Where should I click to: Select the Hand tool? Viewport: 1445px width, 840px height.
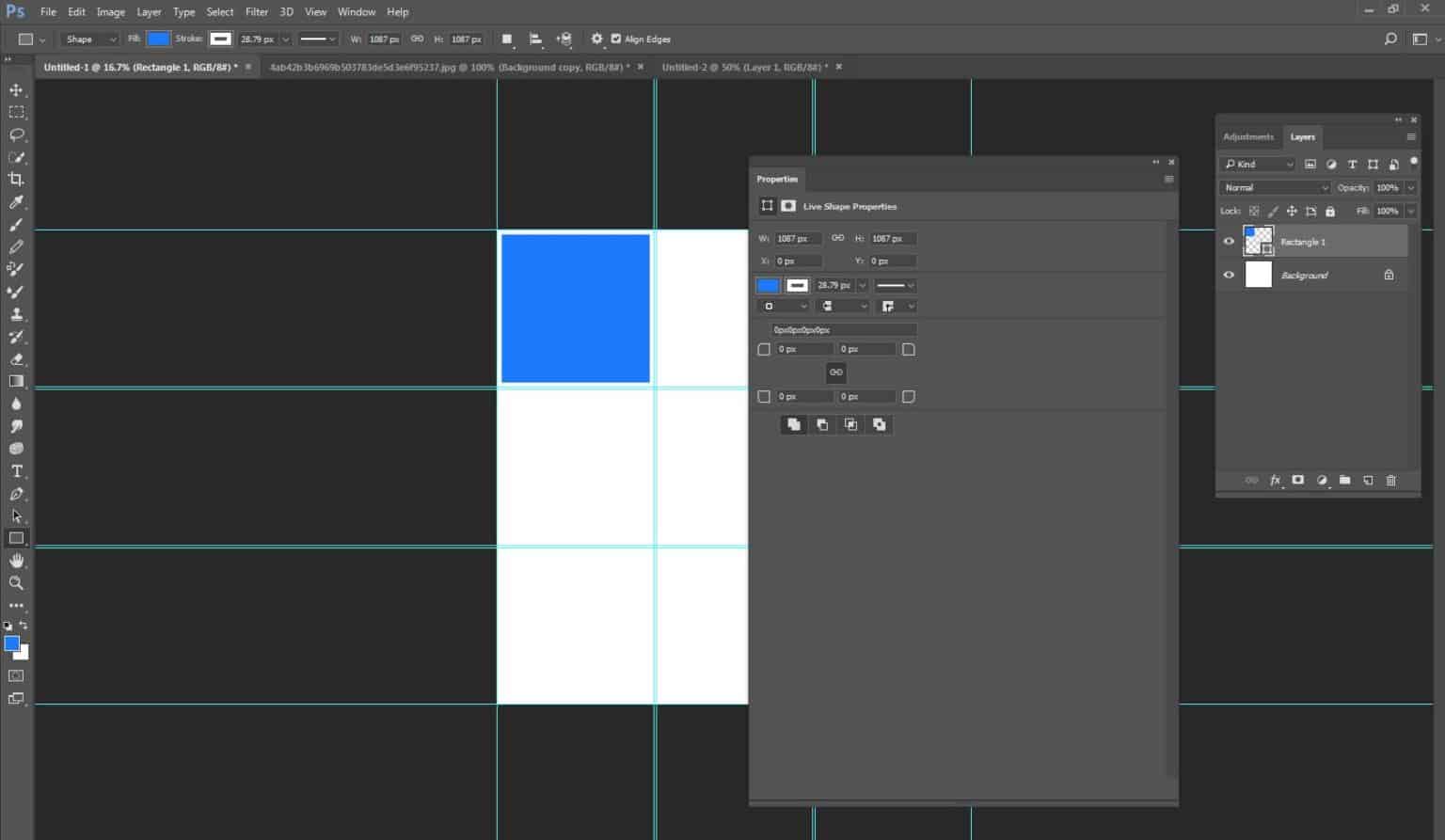click(16, 561)
